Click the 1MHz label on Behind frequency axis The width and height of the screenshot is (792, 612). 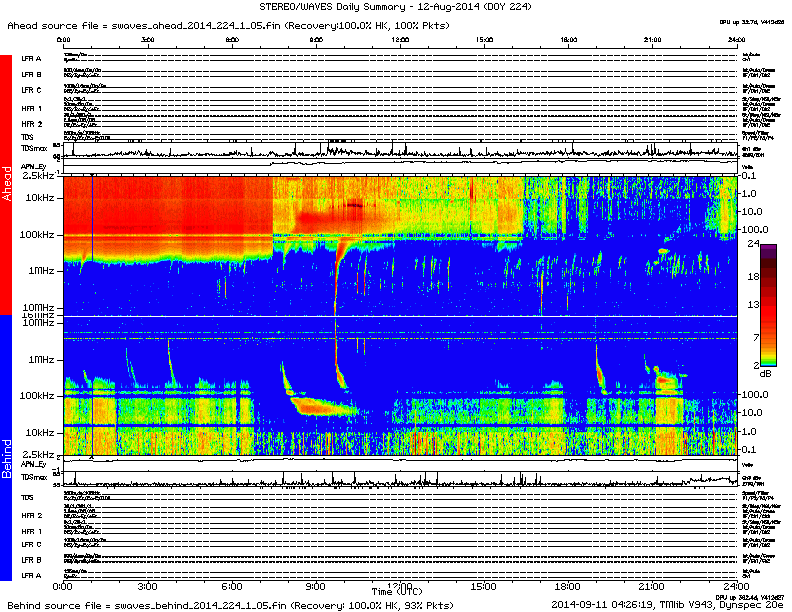[41, 360]
